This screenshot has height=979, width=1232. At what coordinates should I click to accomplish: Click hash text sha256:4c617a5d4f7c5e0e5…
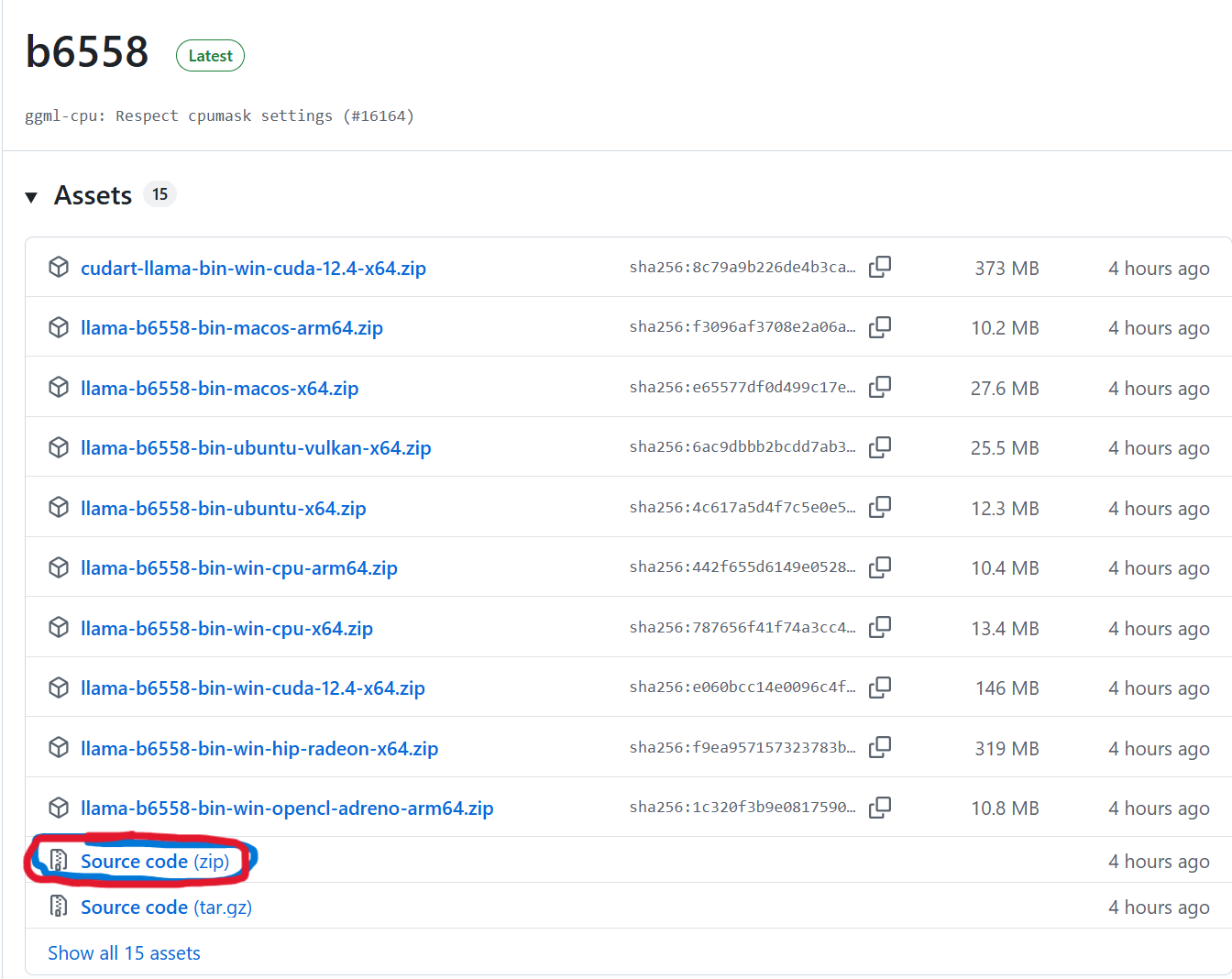[x=742, y=508]
